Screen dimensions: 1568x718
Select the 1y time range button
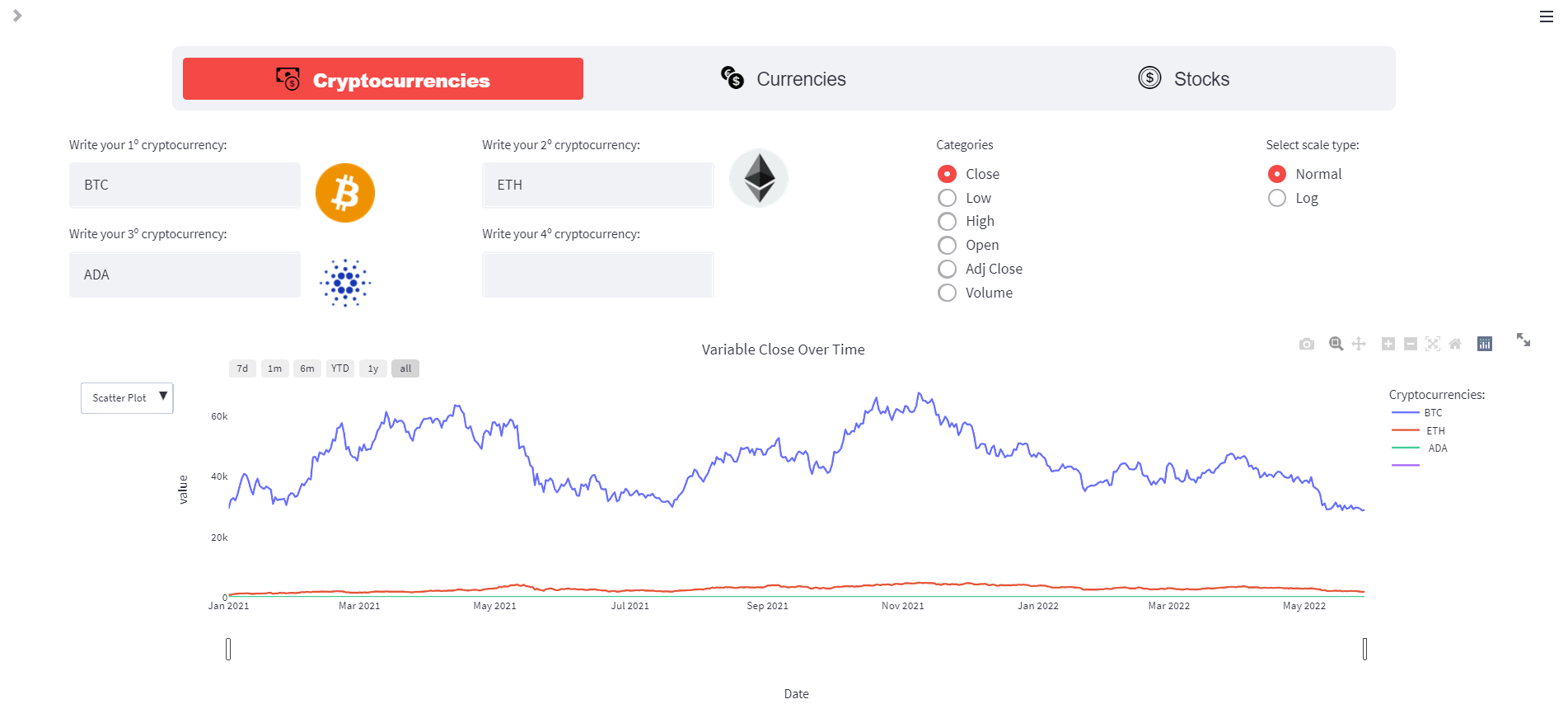(x=372, y=368)
